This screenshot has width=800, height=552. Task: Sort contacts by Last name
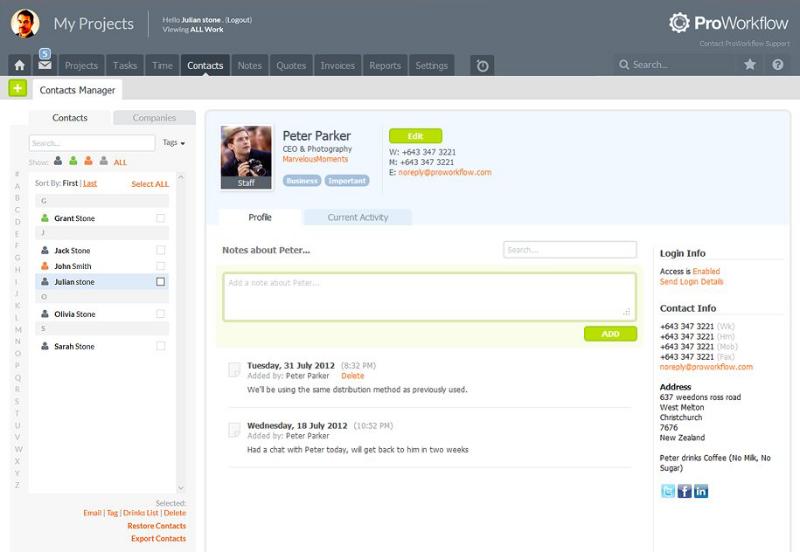[x=90, y=183]
